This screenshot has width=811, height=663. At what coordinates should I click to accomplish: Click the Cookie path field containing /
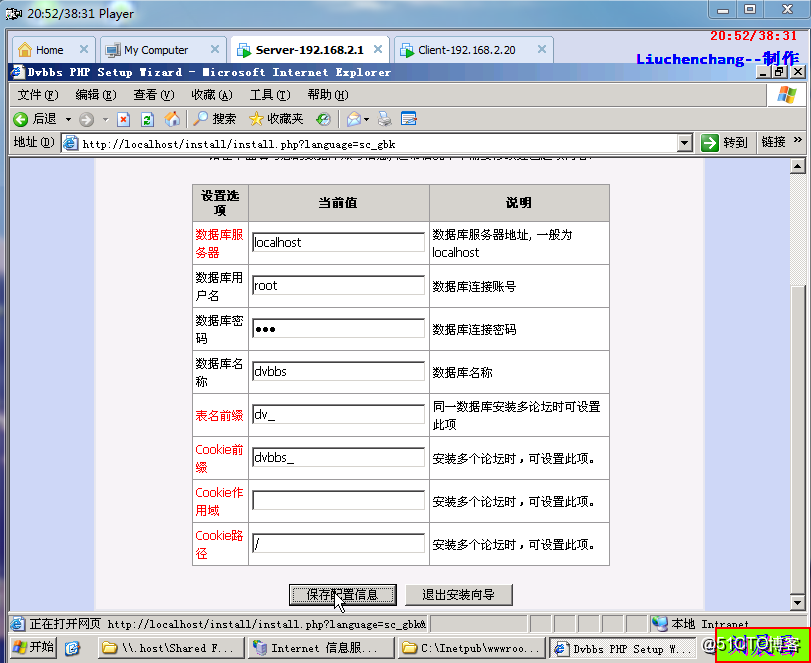point(338,543)
